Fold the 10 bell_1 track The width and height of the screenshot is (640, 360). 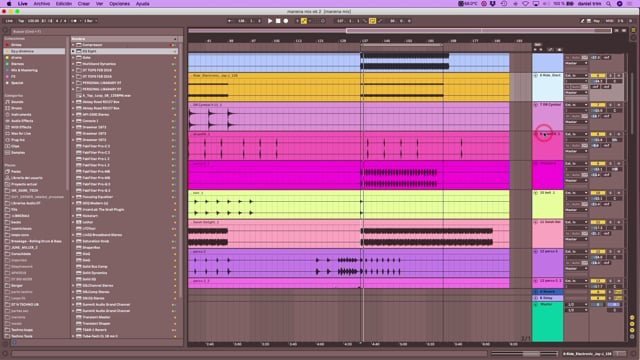[x=536, y=193]
